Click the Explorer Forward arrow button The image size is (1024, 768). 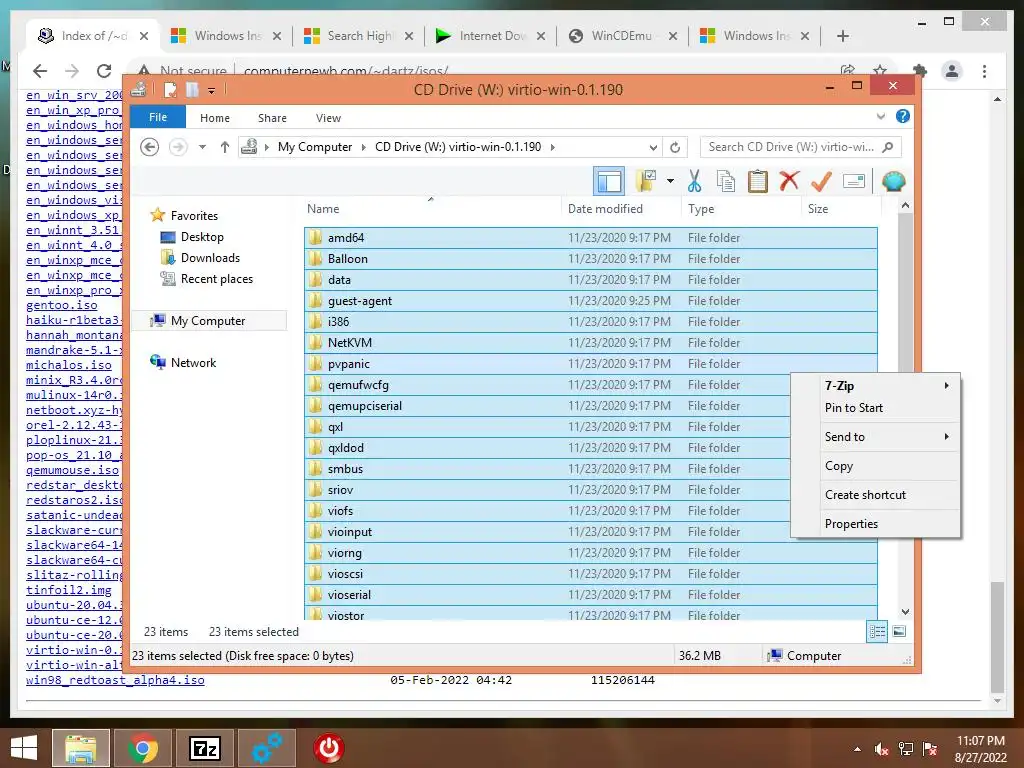[x=178, y=147]
